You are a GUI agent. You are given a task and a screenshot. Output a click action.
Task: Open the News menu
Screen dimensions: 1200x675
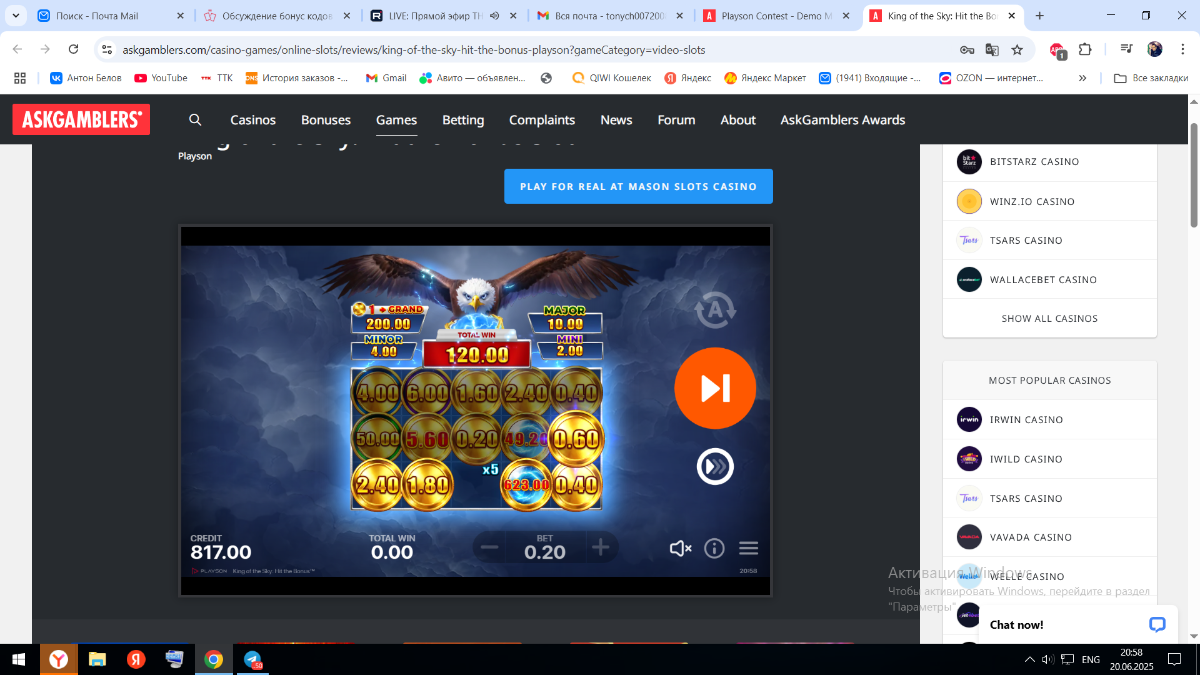[616, 120]
